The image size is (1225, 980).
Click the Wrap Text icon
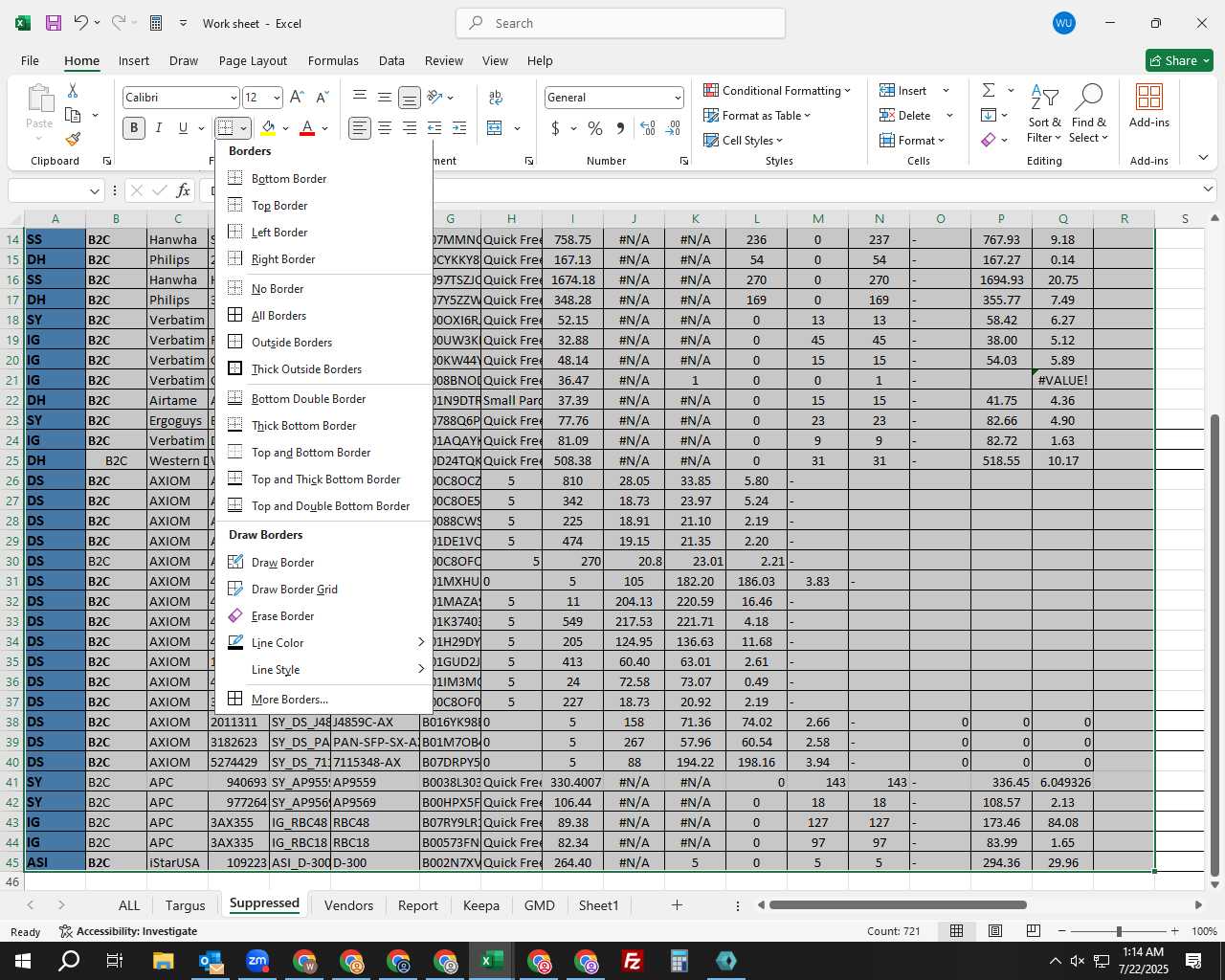pyautogui.click(x=496, y=97)
